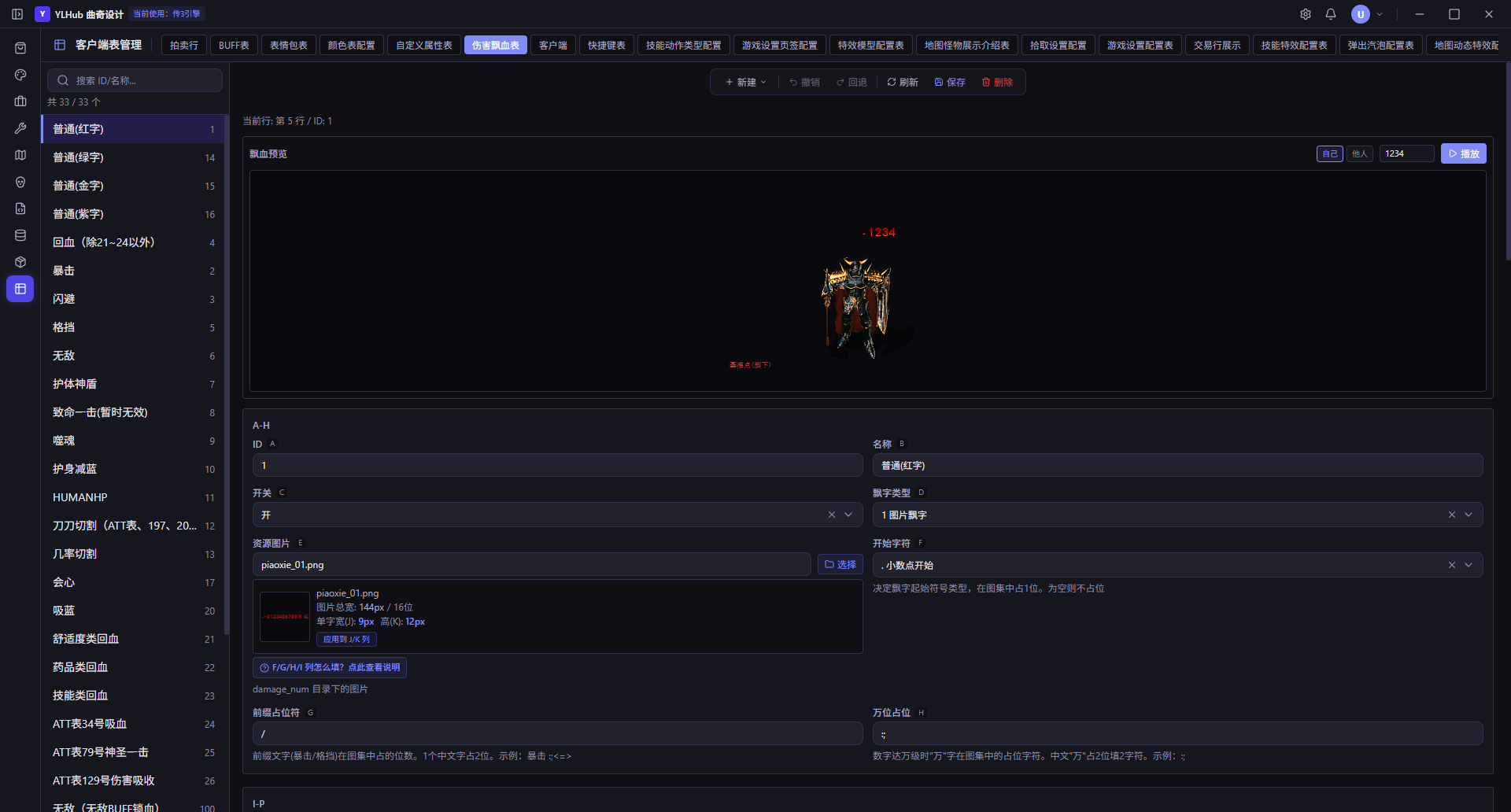Expand the 新建 dropdown
This screenshot has height=812, width=1511.
[x=745, y=82]
